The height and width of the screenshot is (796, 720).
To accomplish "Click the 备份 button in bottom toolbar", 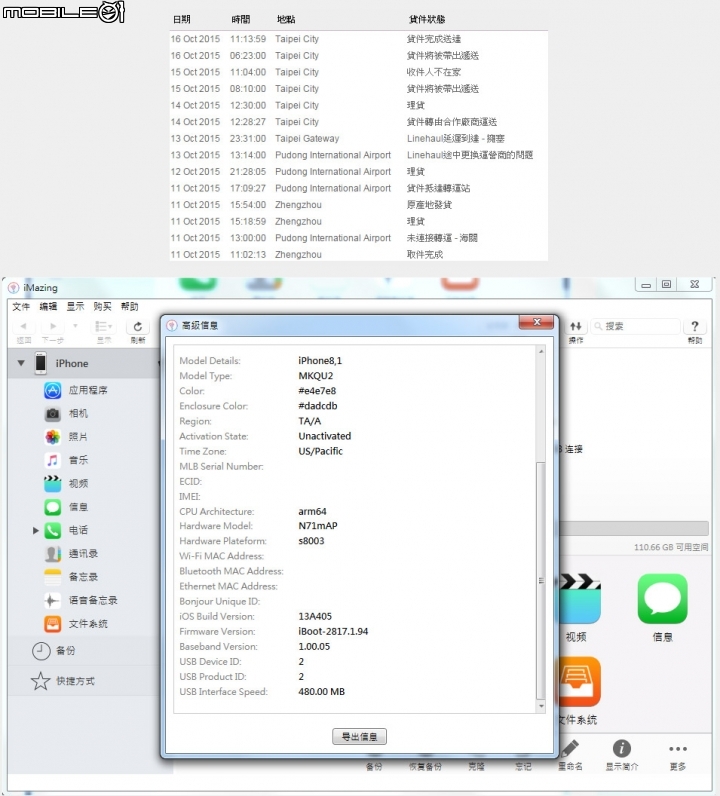I will tap(374, 767).
